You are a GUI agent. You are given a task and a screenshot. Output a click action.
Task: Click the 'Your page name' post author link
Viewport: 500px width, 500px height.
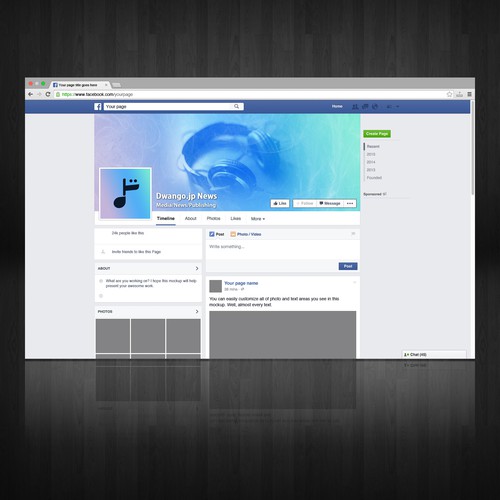point(241,283)
